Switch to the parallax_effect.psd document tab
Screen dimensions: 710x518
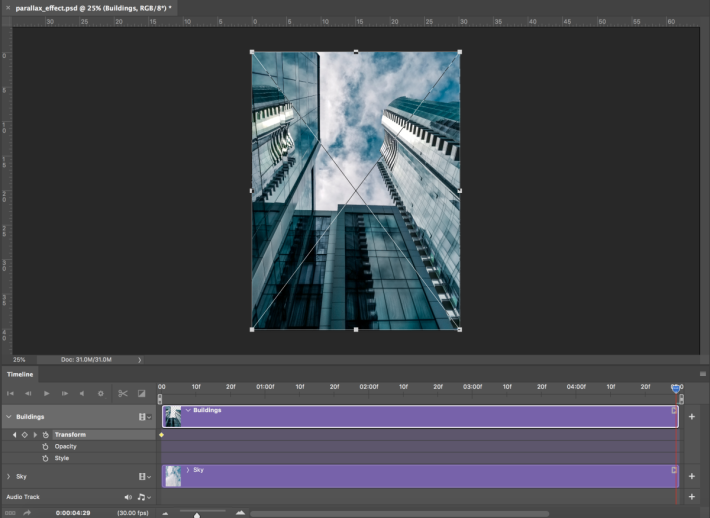(x=93, y=8)
